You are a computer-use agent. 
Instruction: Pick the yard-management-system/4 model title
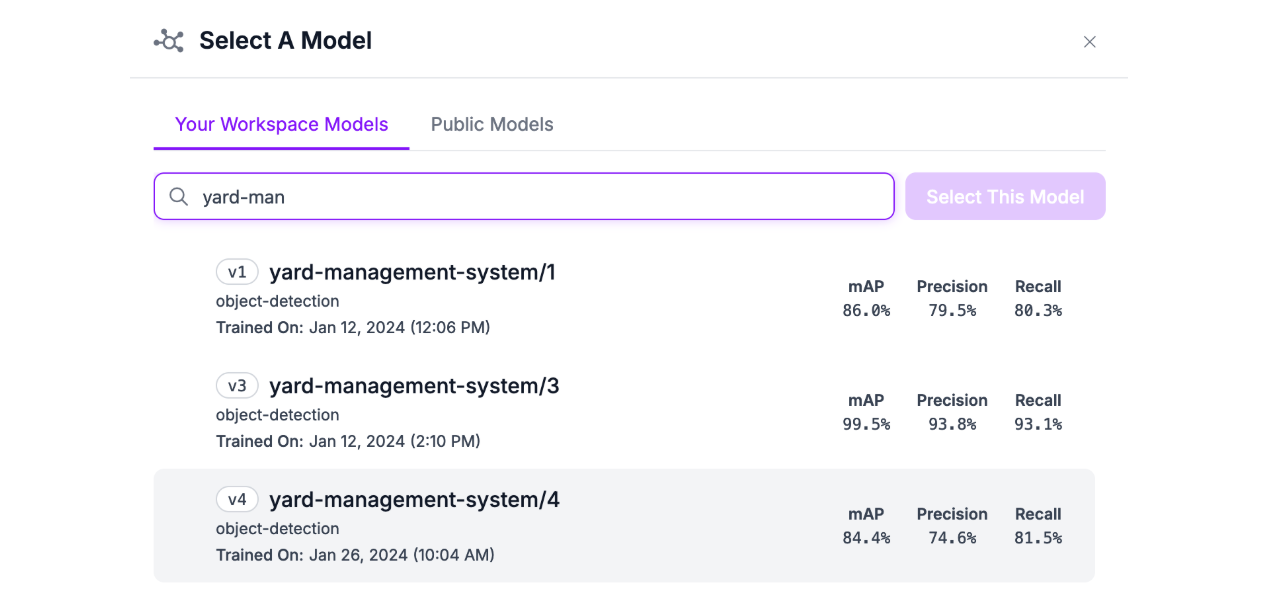414,500
